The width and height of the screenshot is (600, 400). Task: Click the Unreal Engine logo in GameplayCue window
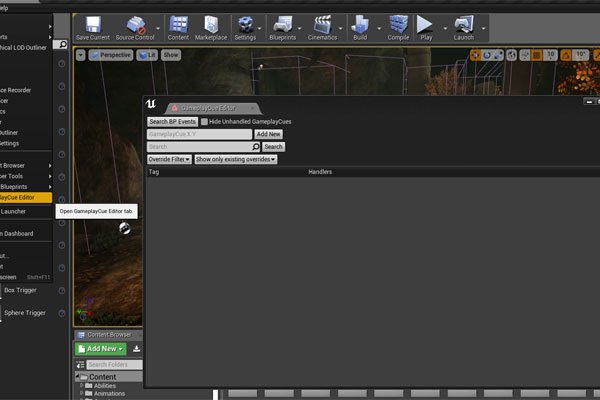pos(151,104)
